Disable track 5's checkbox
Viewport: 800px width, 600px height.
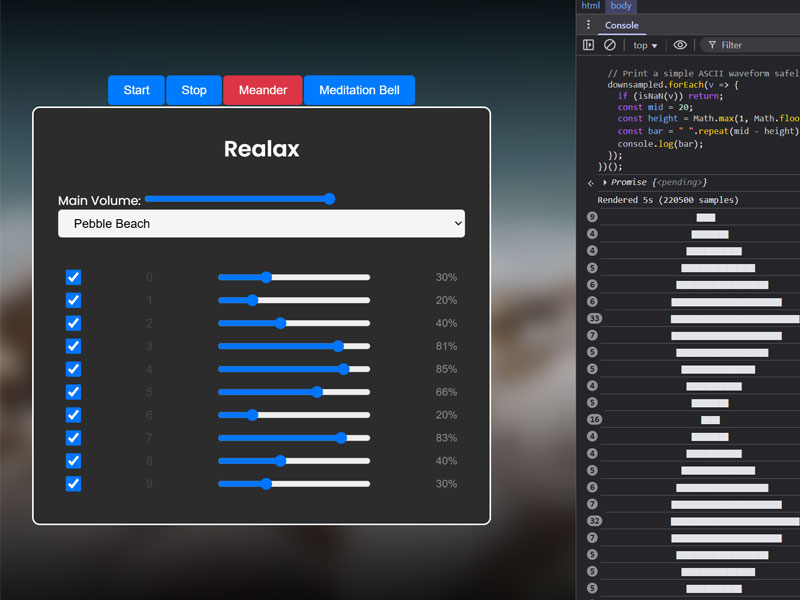(x=73, y=392)
